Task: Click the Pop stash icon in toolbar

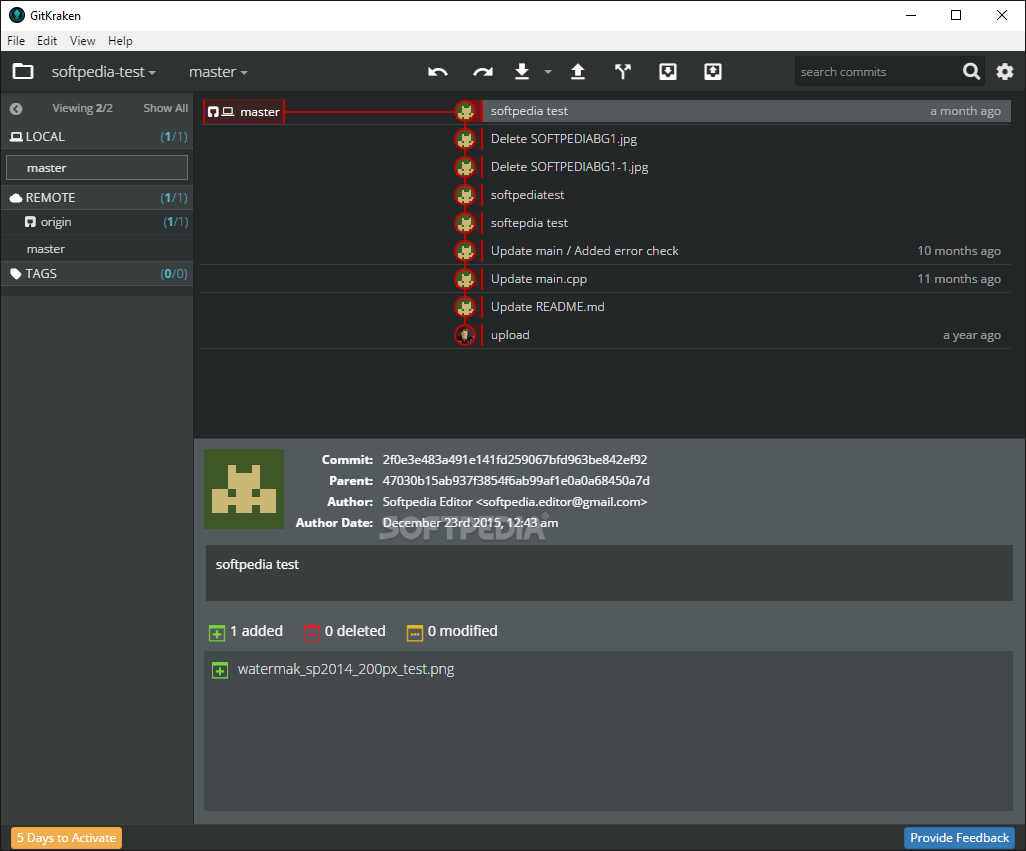Action: 713,71
